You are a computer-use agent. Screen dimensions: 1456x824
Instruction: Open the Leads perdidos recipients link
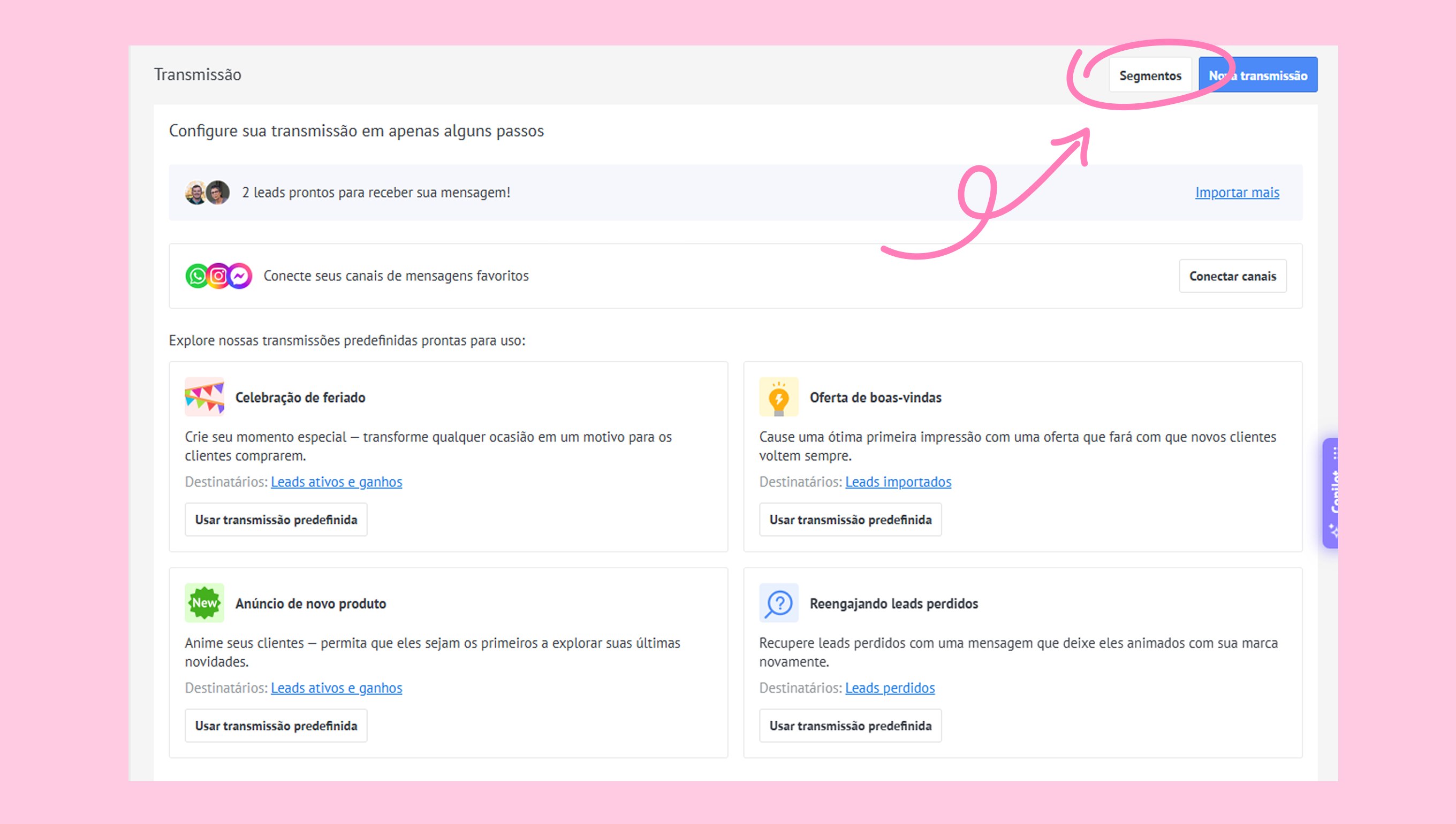point(890,688)
